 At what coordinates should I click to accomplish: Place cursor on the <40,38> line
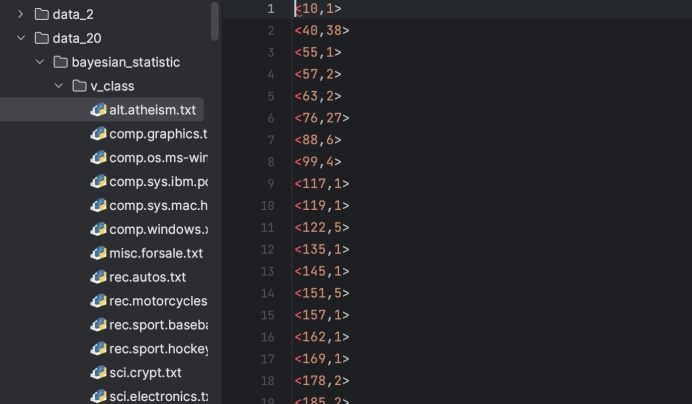(x=321, y=30)
